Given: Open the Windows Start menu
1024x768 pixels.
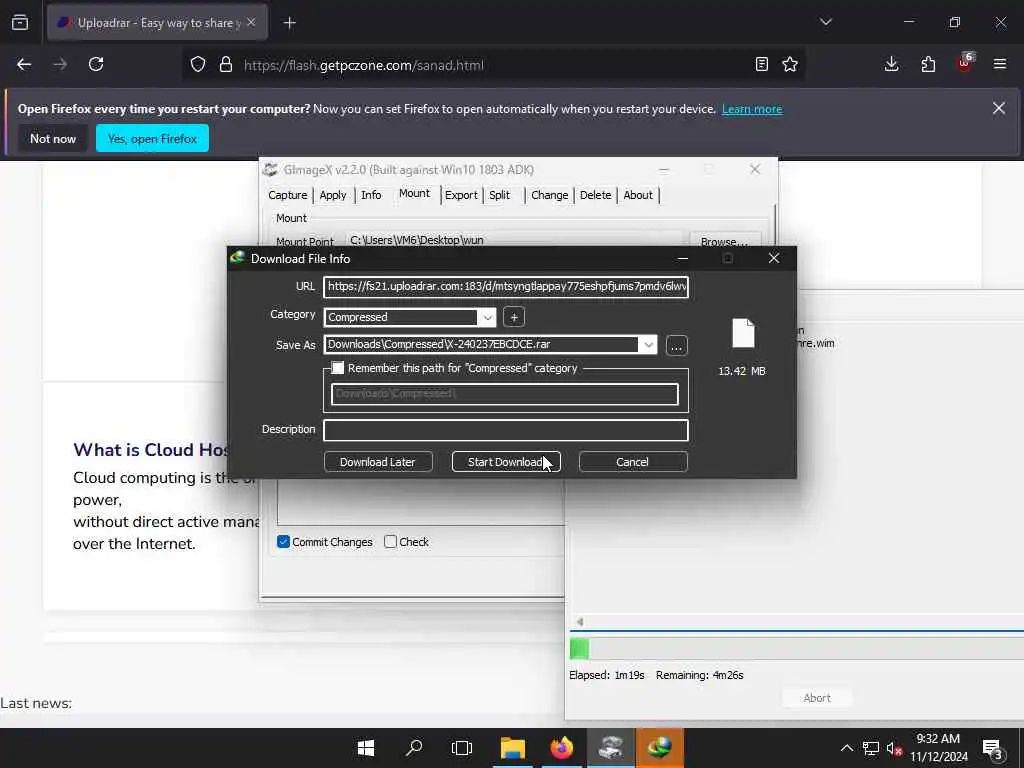Looking at the screenshot, I should (x=366, y=748).
